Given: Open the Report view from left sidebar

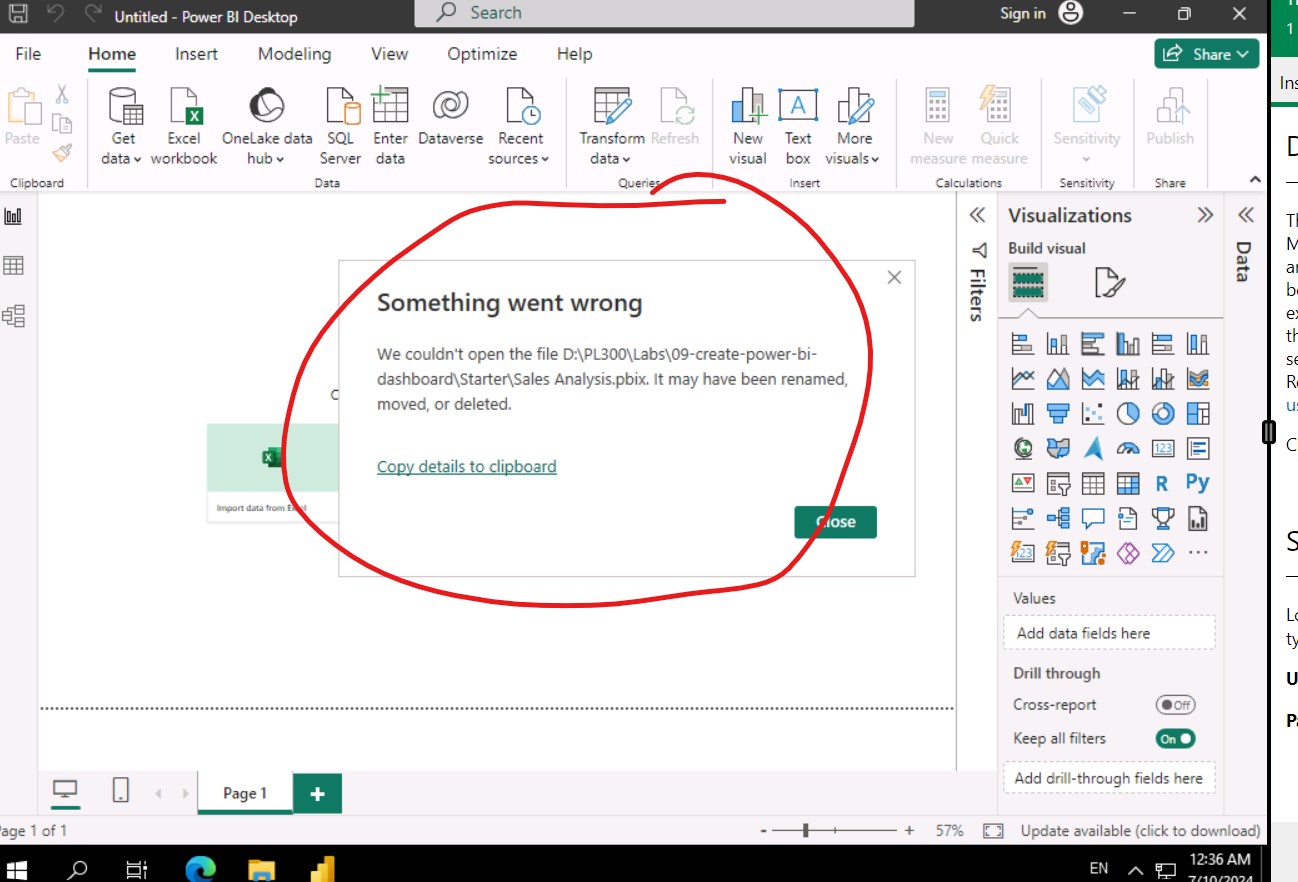Looking at the screenshot, I should point(14,216).
